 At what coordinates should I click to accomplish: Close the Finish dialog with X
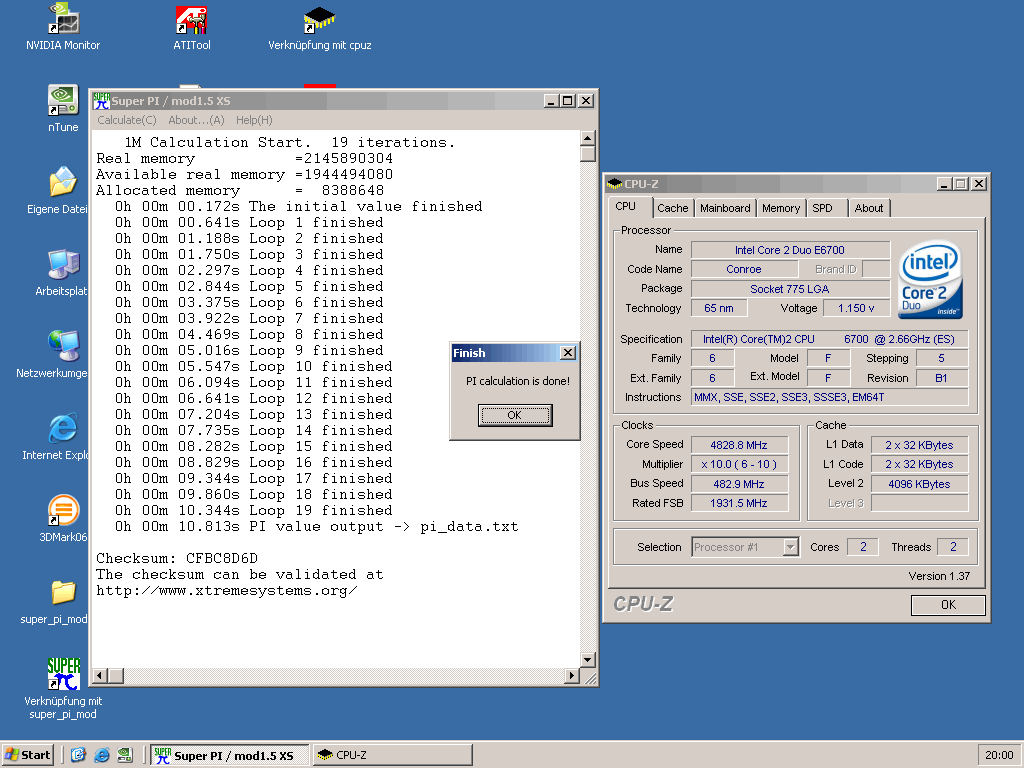coord(568,353)
